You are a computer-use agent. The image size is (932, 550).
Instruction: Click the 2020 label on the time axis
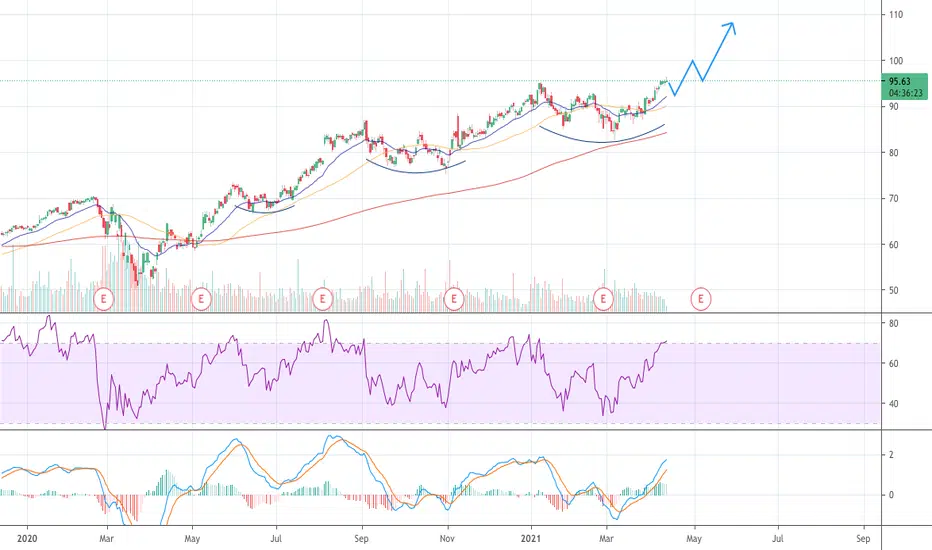[x=27, y=539]
